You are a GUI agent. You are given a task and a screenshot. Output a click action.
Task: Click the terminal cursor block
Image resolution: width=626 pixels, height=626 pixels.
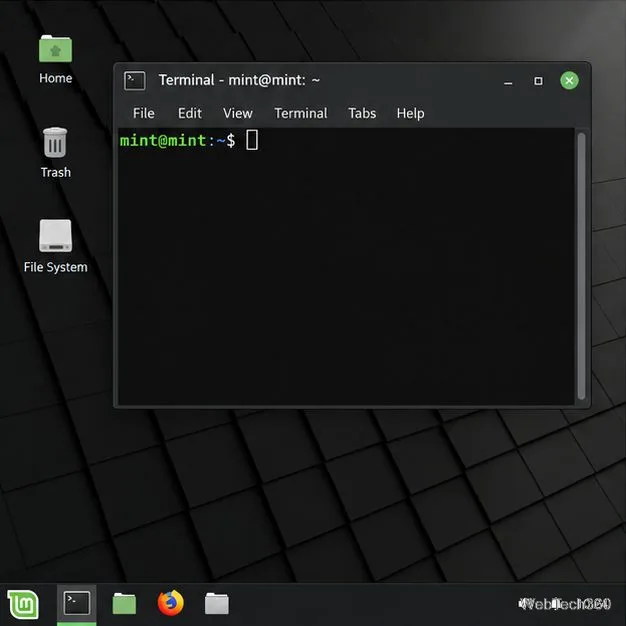[252, 140]
